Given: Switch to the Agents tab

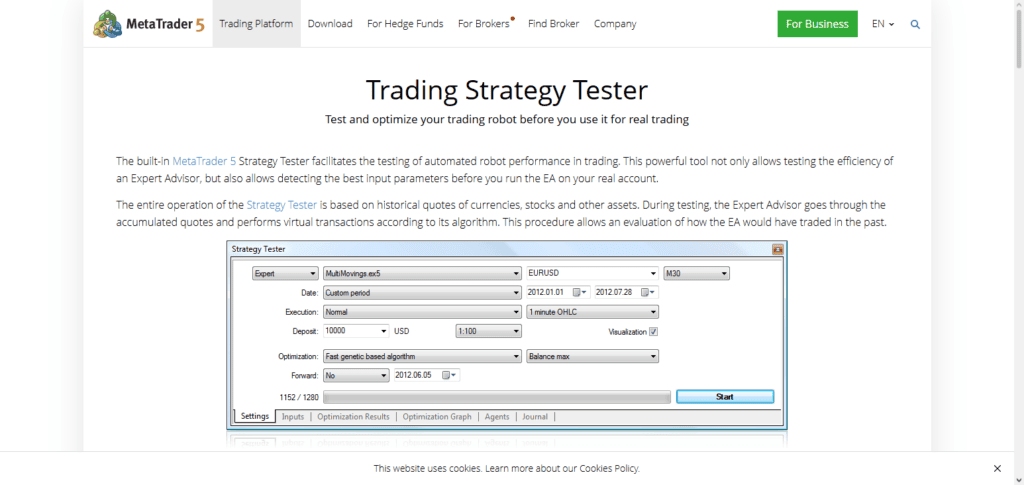Looking at the screenshot, I should click(497, 416).
